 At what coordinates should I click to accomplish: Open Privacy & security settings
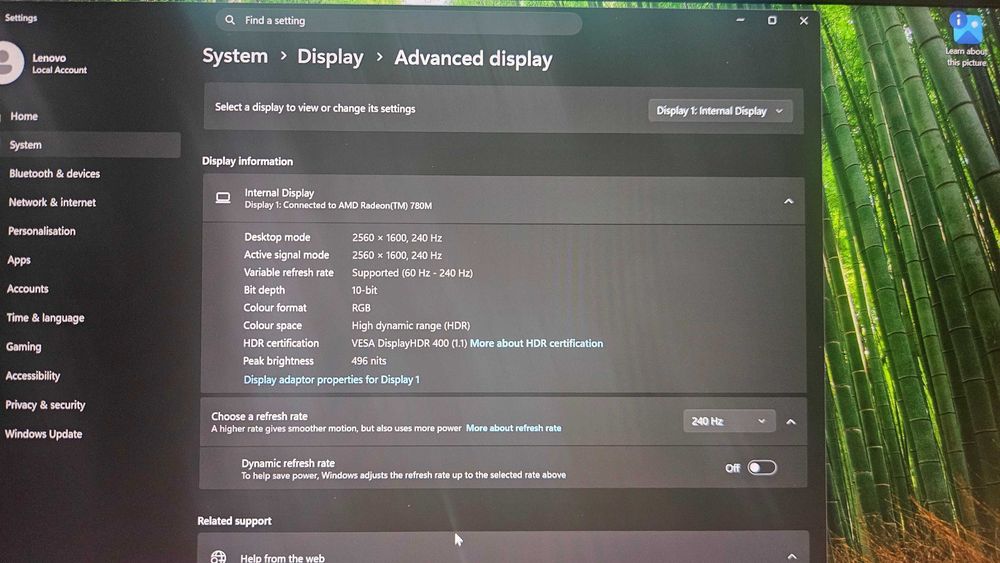[45, 405]
